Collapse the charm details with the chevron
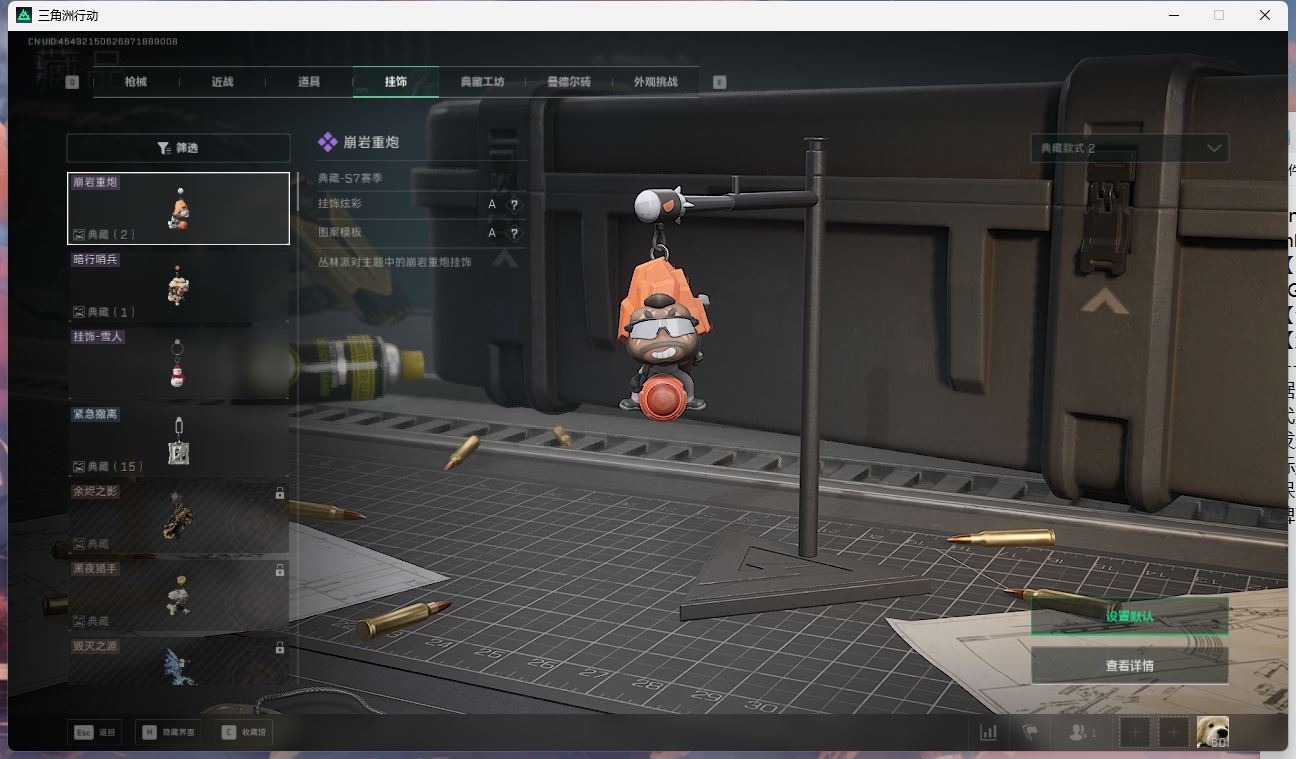This screenshot has height=759, width=1296. pos(505,260)
